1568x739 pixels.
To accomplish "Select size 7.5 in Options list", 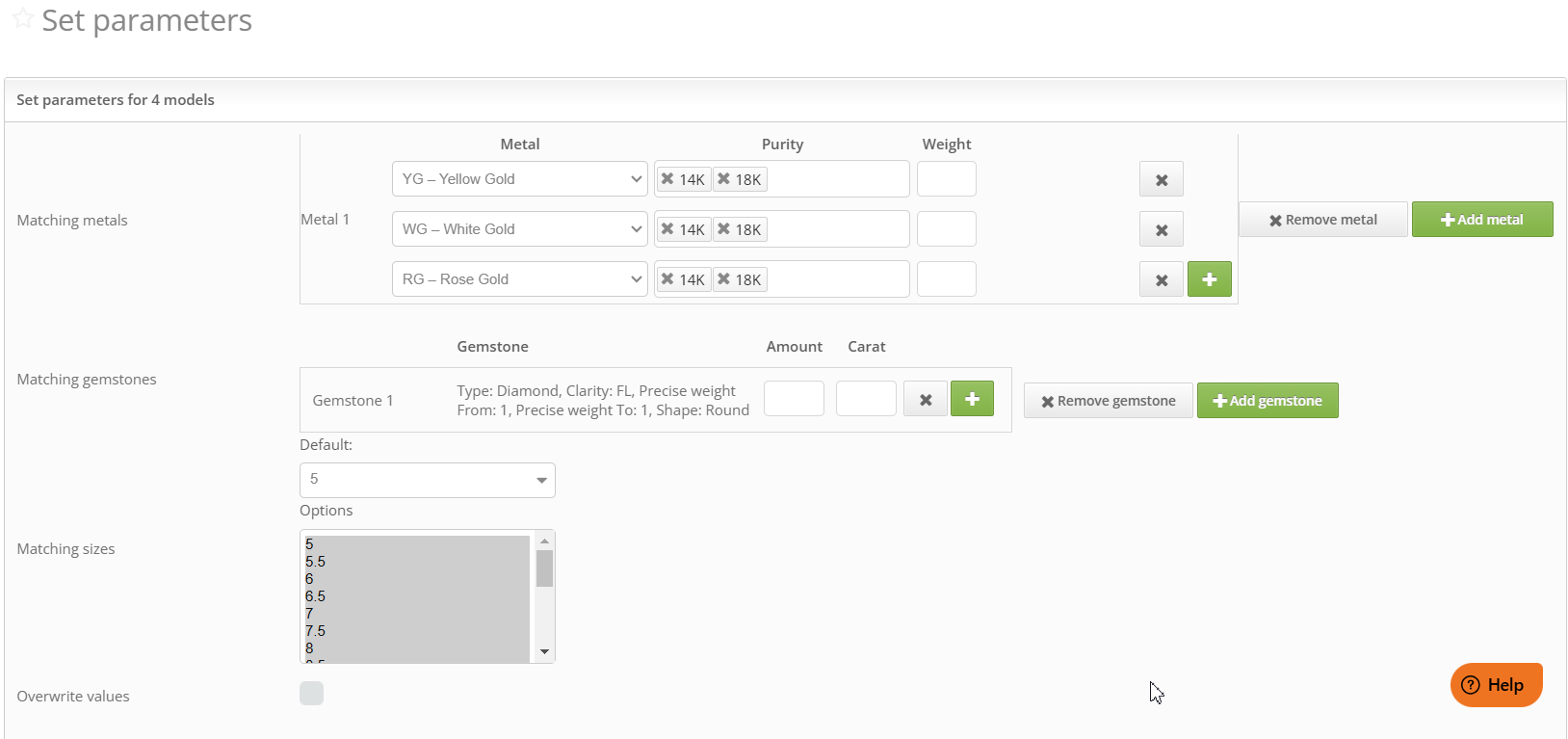I will tap(417, 631).
